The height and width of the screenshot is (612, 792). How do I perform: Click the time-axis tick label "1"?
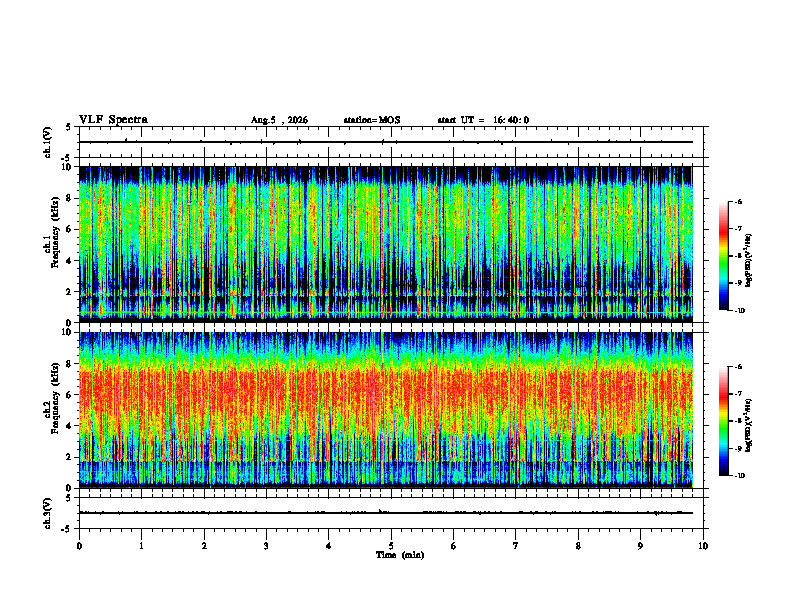click(x=141, y=546)
